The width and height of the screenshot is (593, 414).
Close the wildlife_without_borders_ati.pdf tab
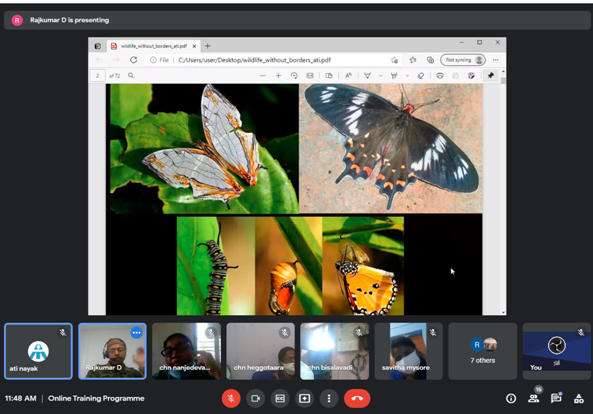point(194,46)
